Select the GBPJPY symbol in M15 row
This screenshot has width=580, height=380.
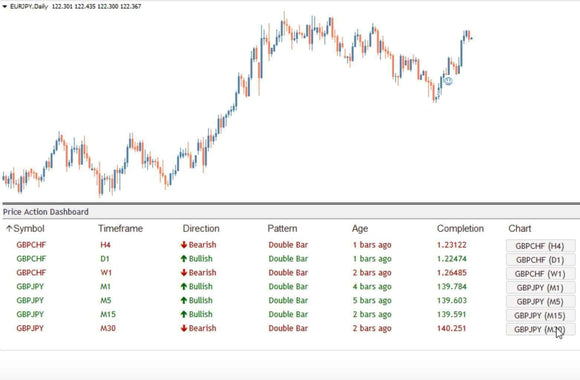(30, 314)
